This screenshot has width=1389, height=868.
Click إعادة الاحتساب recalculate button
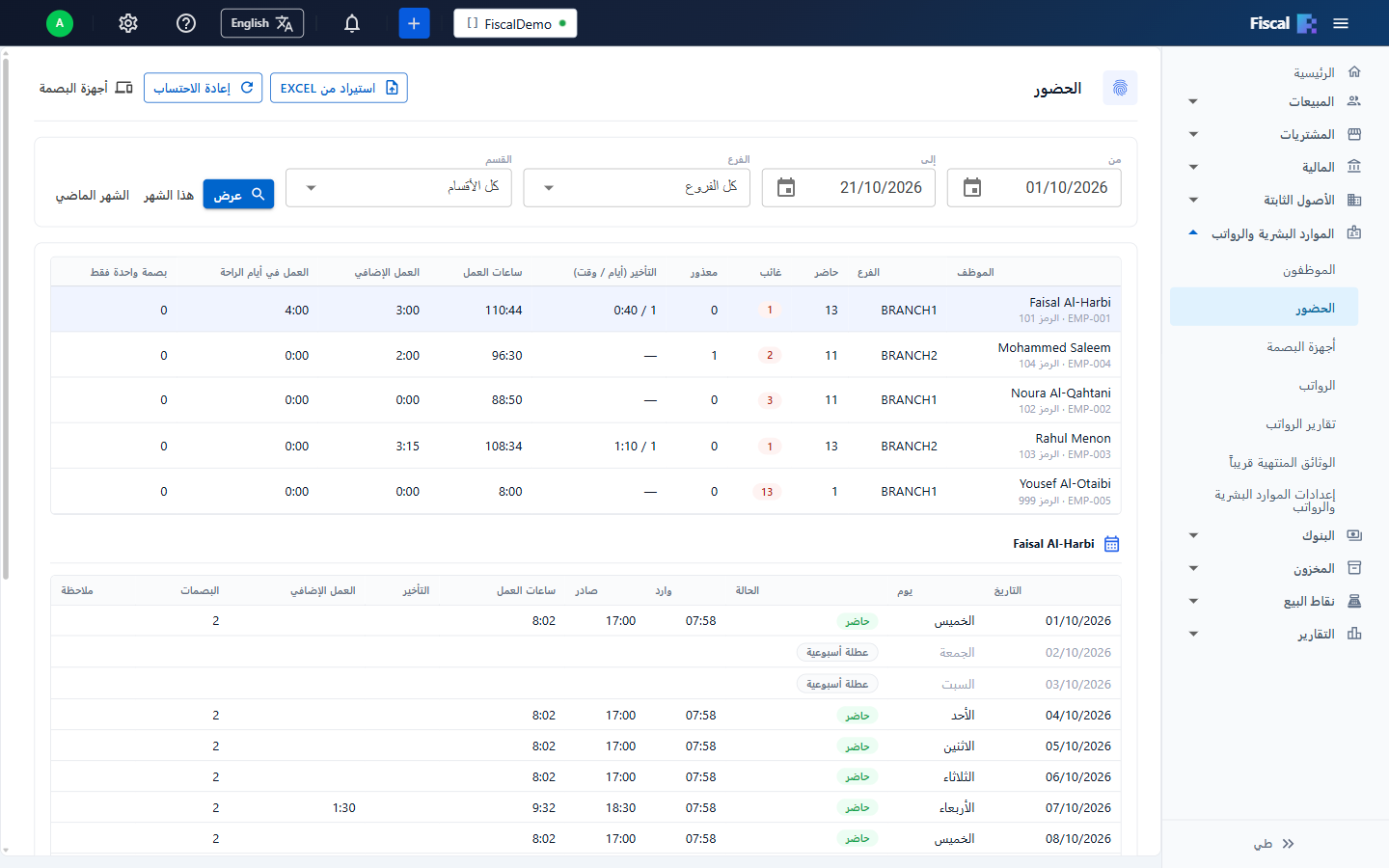click(x=203, y=88)
